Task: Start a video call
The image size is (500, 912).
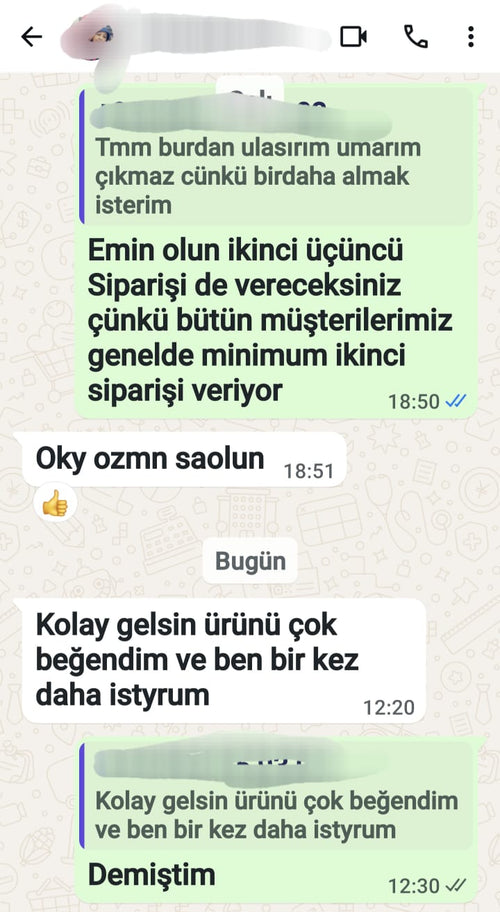Action: 353,37
